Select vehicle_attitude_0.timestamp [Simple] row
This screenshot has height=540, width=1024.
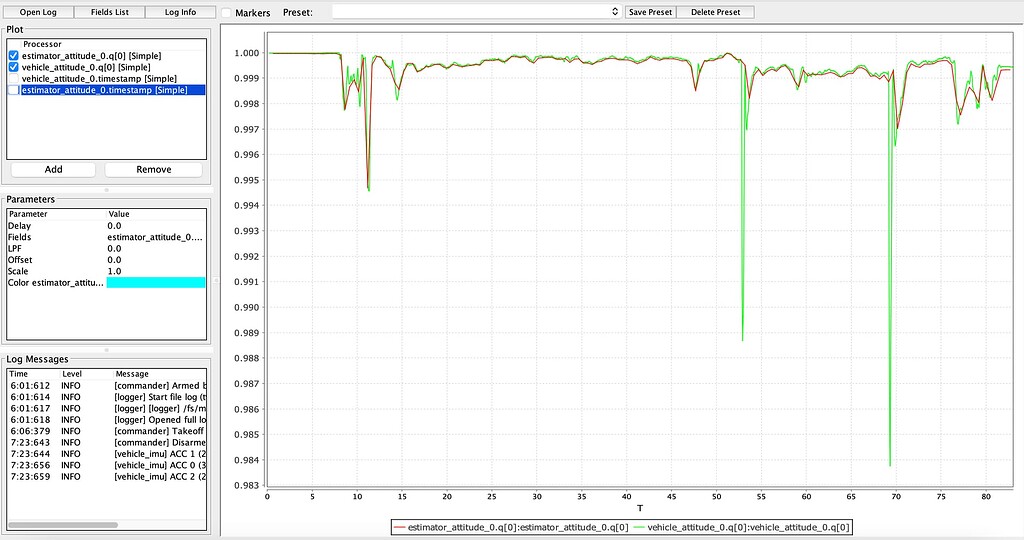click(x=106, y=79)
